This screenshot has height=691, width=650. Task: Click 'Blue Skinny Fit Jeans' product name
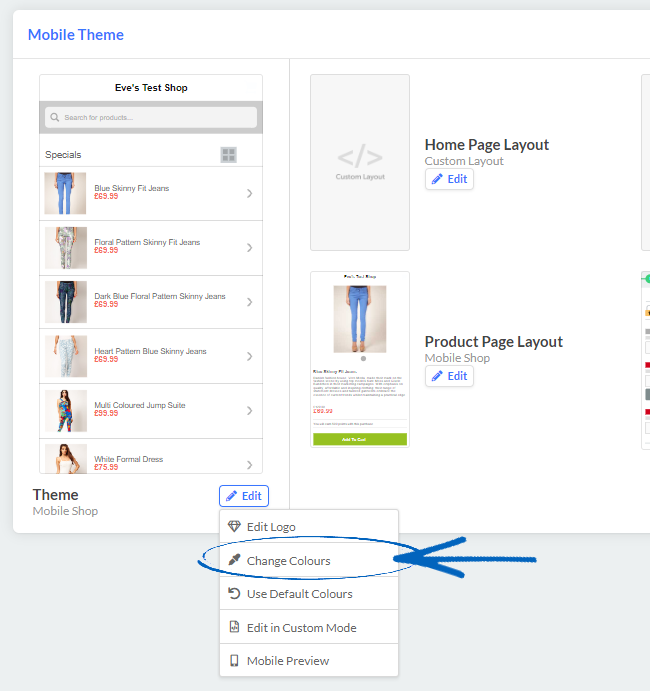pos(131,188)
